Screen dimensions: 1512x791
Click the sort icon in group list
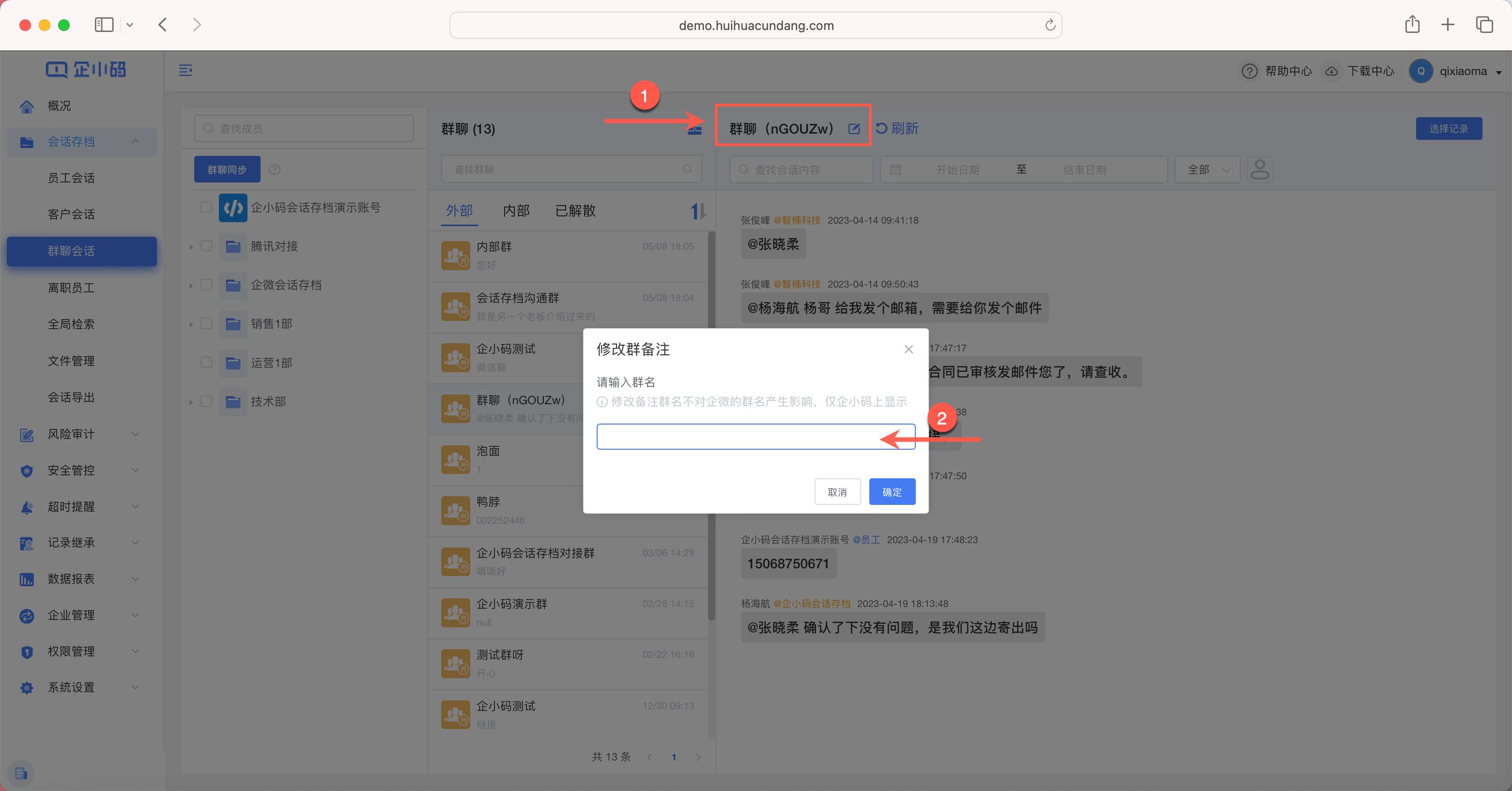coord(698,211)
